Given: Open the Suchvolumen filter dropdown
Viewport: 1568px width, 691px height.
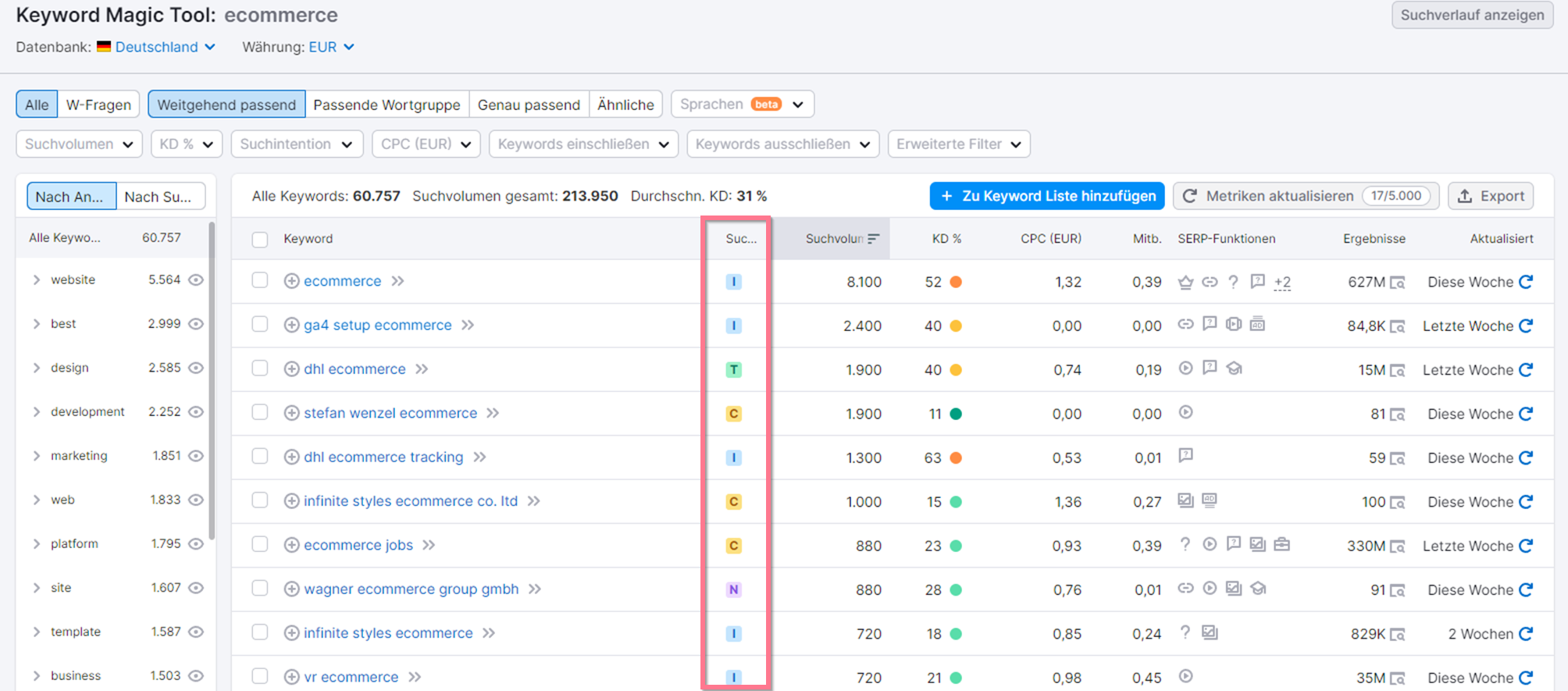Looking at the screenshot, I should coord(79,144).
